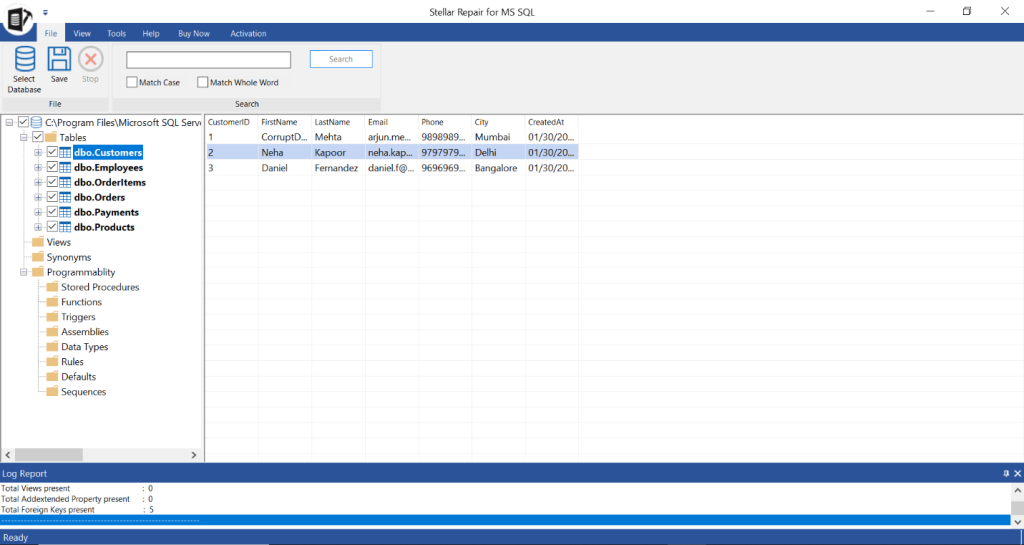Click the Search button

(x=341, y=59)
